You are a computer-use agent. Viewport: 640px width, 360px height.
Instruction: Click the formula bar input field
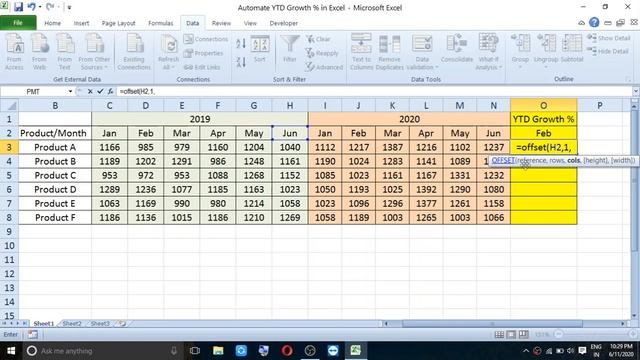click(x=373, y=91)
